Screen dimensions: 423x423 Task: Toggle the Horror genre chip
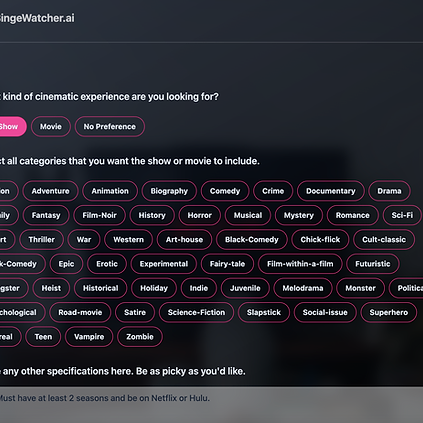tap(200, 215)
